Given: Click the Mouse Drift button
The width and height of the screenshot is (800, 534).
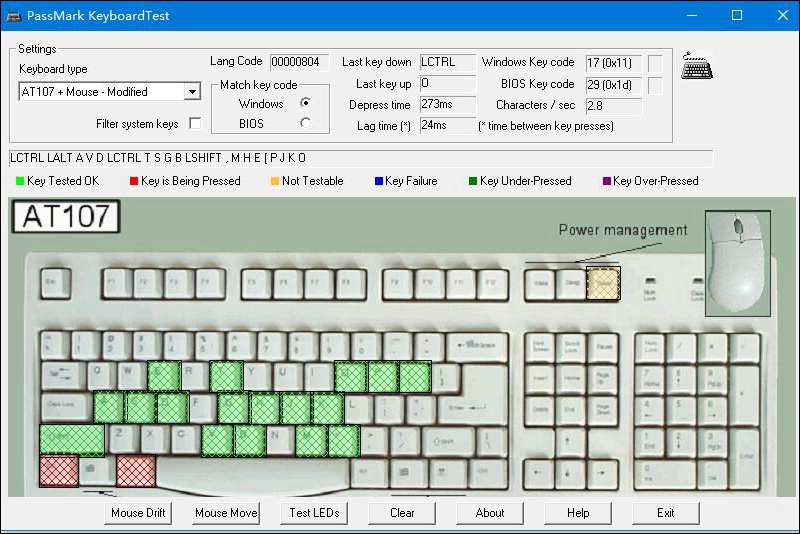Looking at the screenshot, I should pos(138,513).
